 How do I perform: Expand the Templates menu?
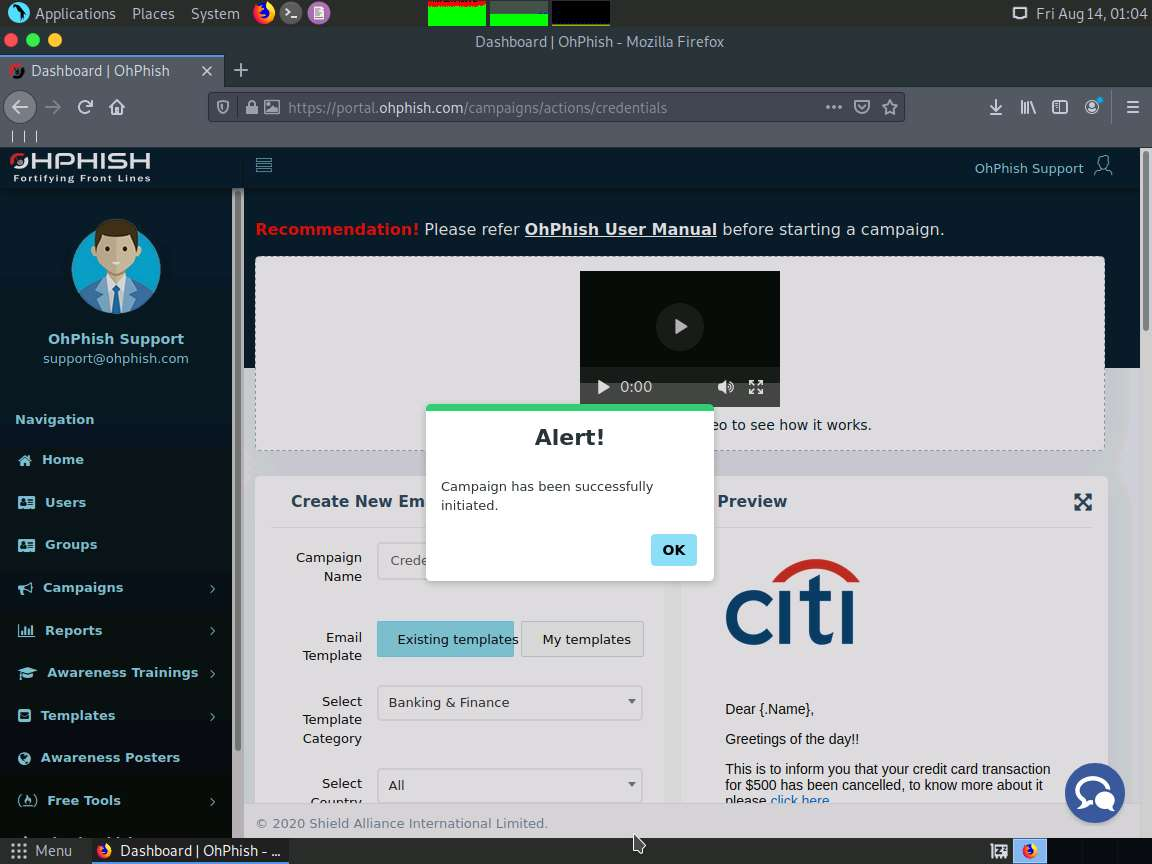[x=116, y=716]
